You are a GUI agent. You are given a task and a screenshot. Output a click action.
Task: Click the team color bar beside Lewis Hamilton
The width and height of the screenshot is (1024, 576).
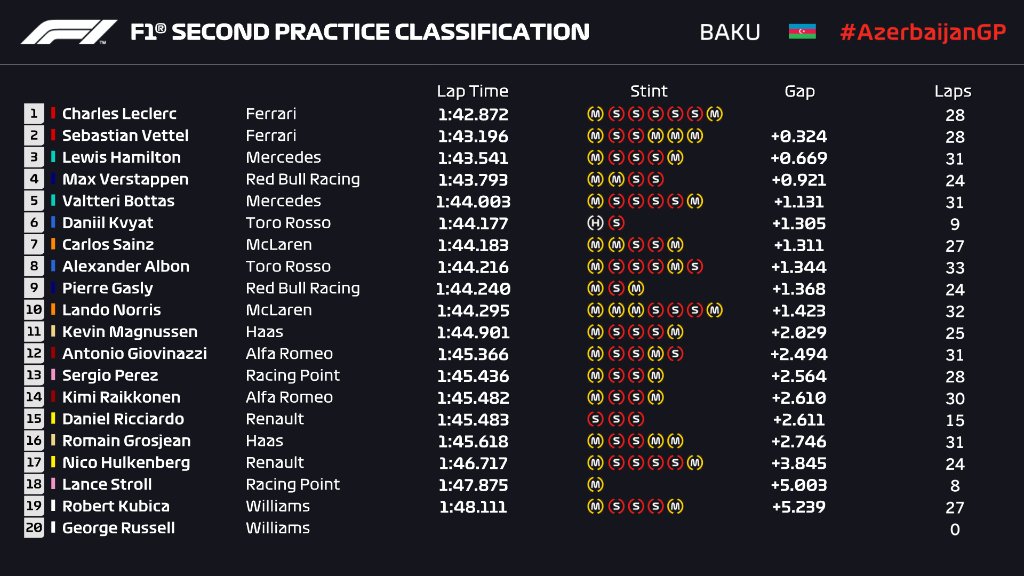click(x=53, y=158)
